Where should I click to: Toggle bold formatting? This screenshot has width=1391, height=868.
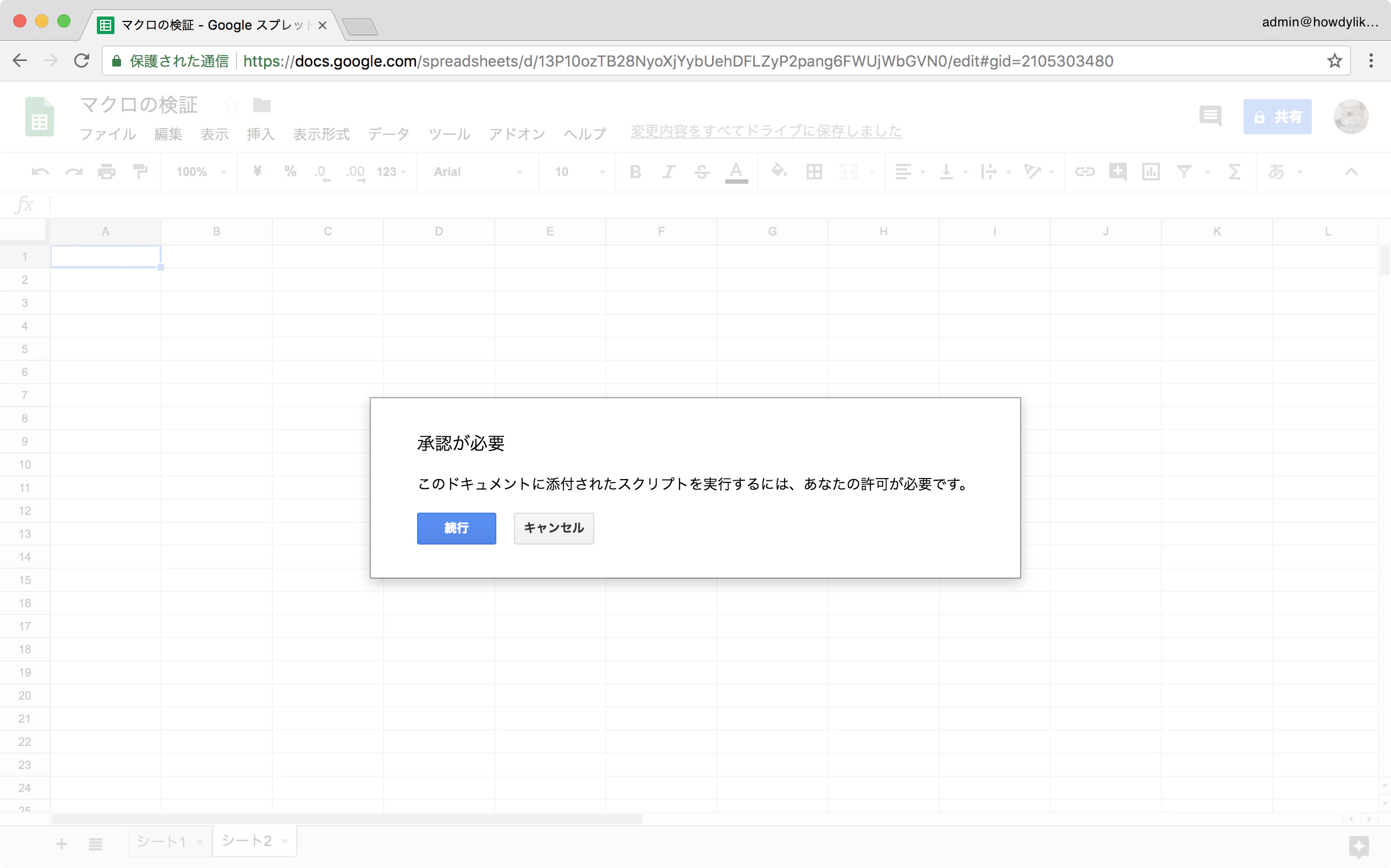(635, 172)
